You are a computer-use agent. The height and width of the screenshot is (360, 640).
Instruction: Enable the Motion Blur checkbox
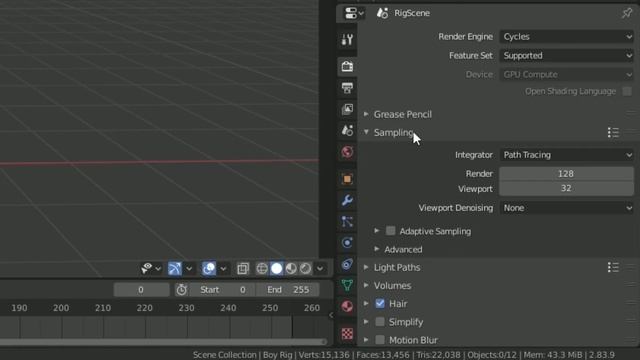click(x=380, y=340)
